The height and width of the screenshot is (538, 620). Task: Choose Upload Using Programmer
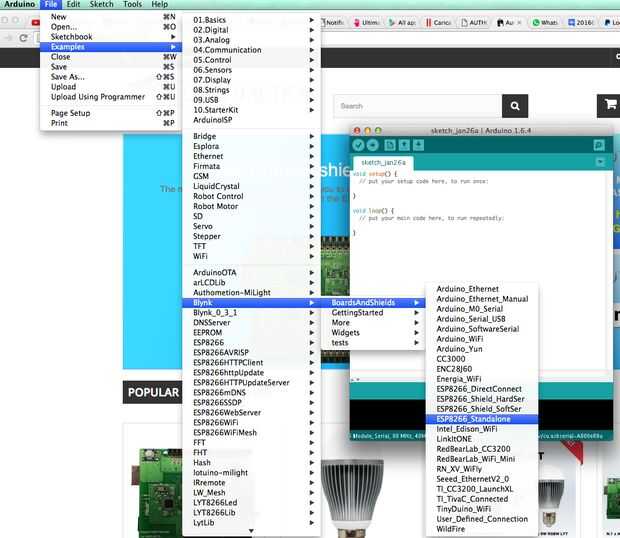tap(111, 97)
